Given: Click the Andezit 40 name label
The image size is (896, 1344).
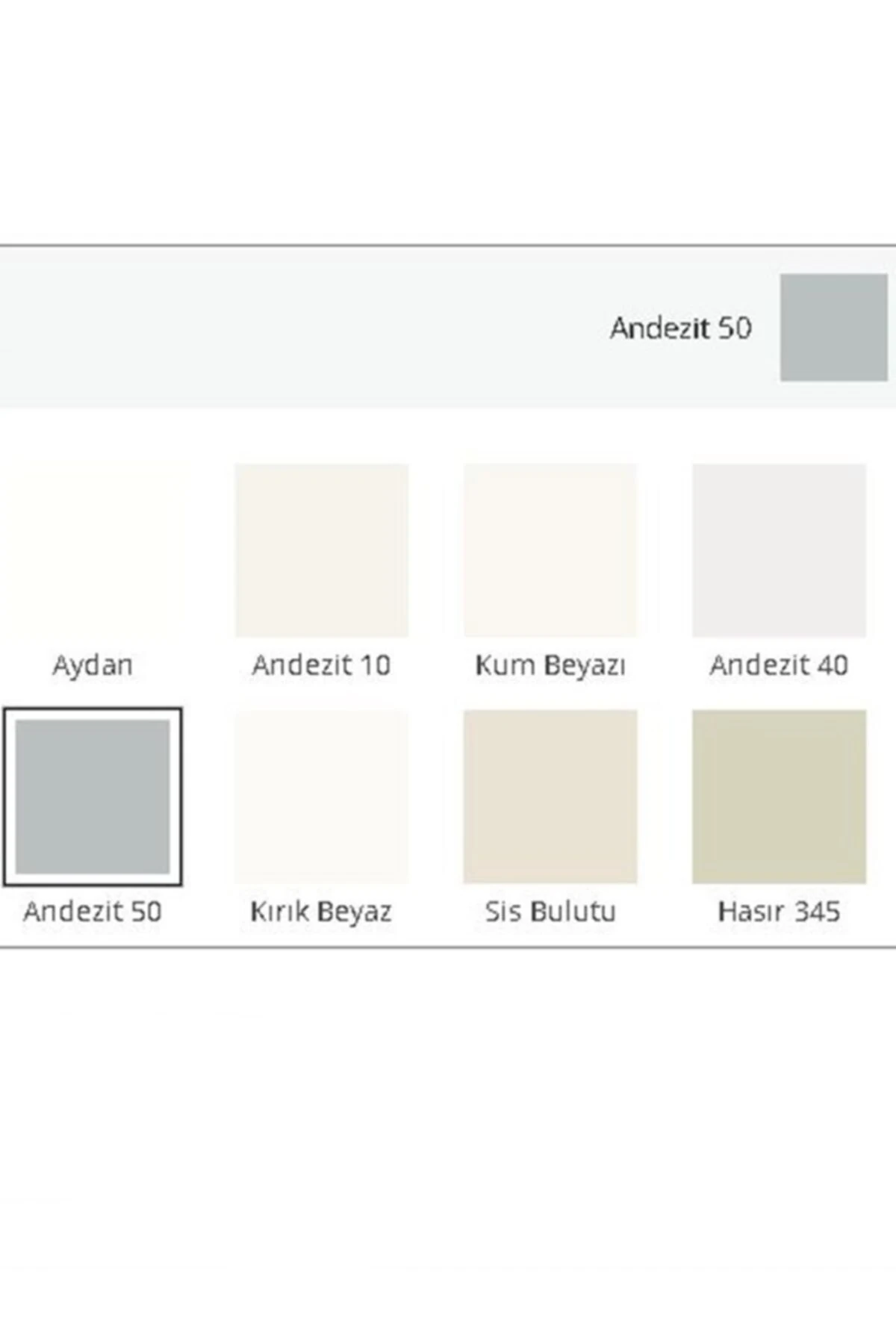Looking at the screenshot, I should pos(779,665).
